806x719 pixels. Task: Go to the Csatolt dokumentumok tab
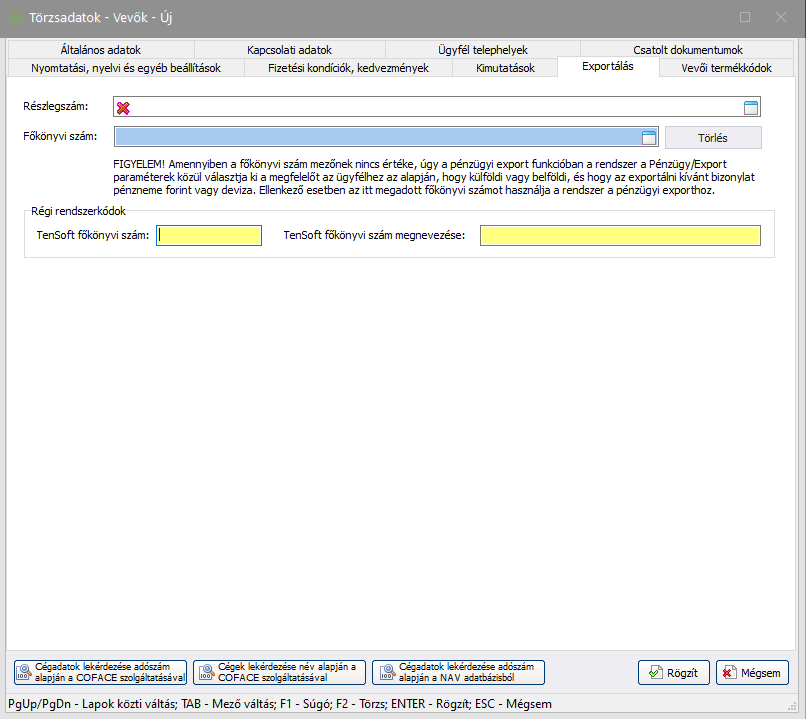(687, 50)
